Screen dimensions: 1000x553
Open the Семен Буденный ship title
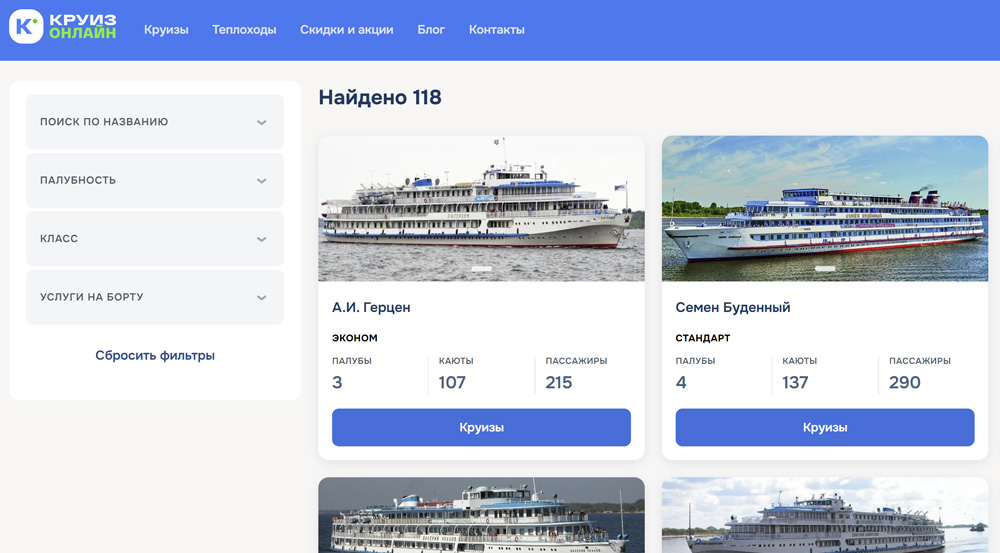point(733,307)
